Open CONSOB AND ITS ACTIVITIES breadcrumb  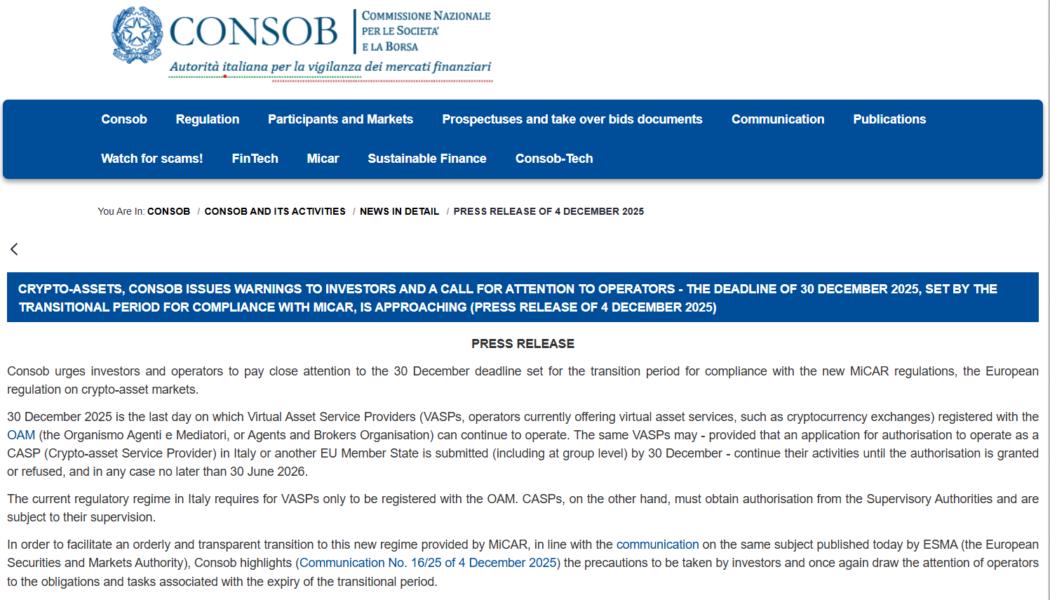(x=276, y=211)
